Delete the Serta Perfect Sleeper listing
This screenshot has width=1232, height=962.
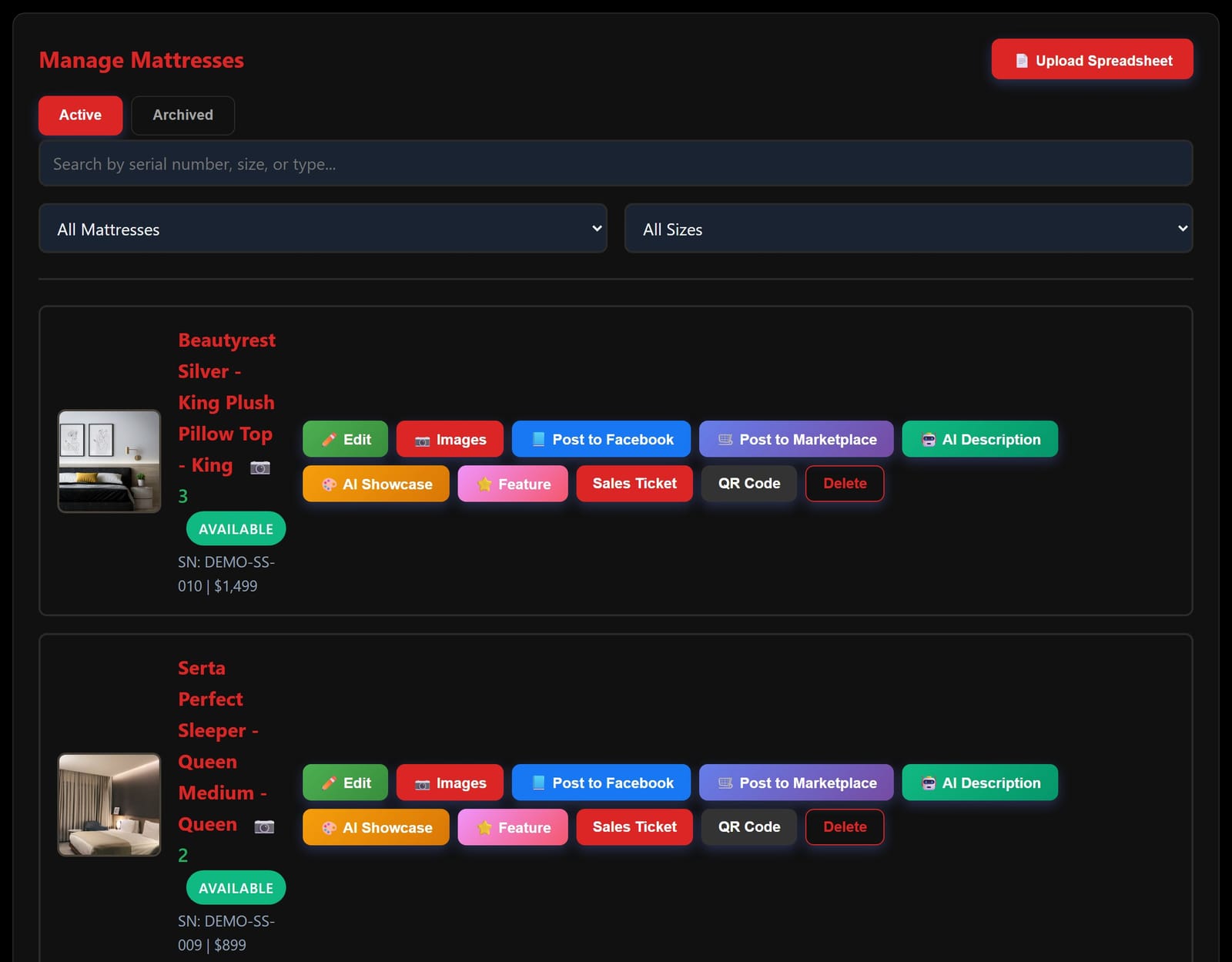point(845,827)
